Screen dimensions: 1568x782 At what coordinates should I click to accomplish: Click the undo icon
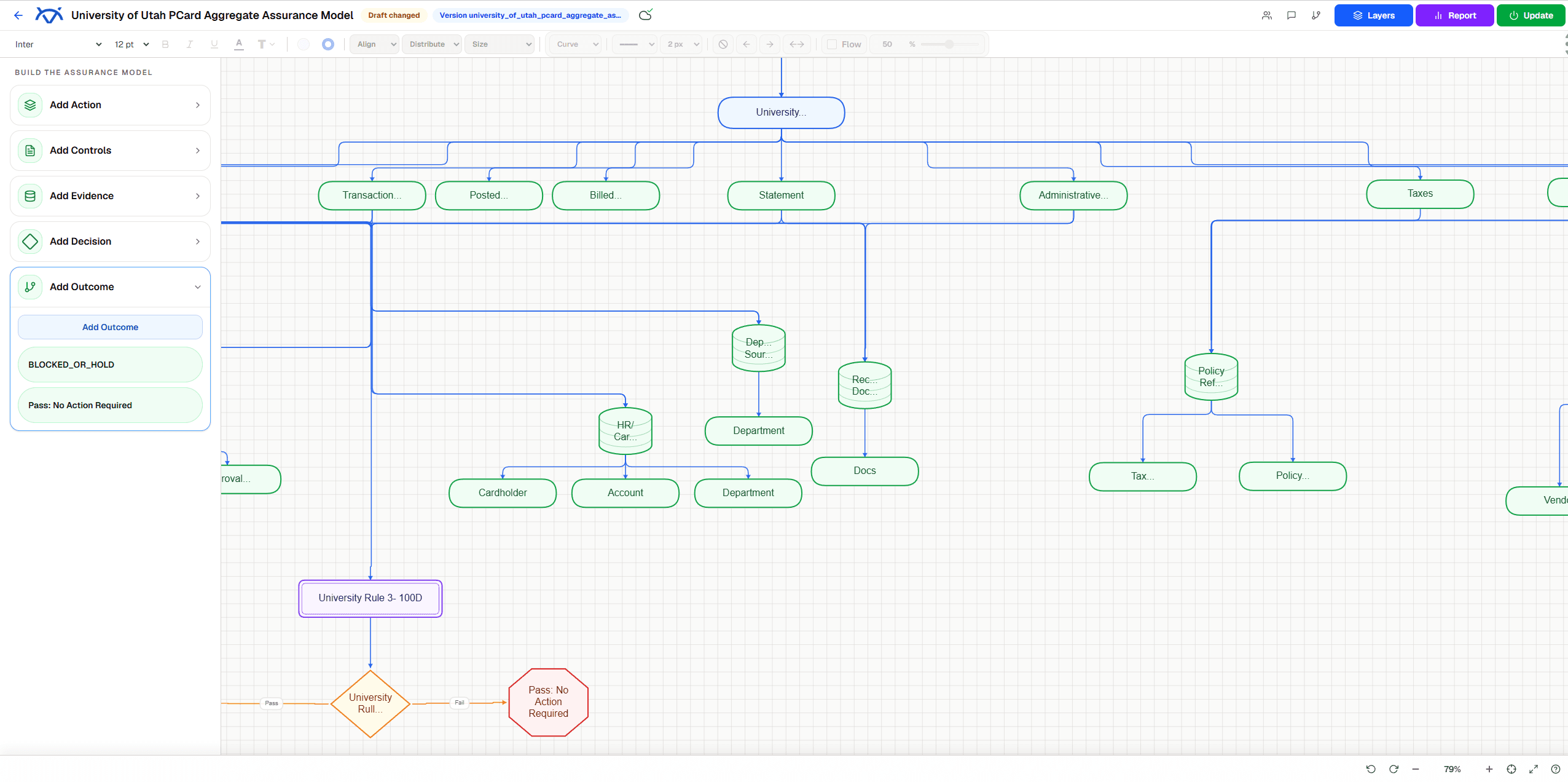[x=1371, y=769]
